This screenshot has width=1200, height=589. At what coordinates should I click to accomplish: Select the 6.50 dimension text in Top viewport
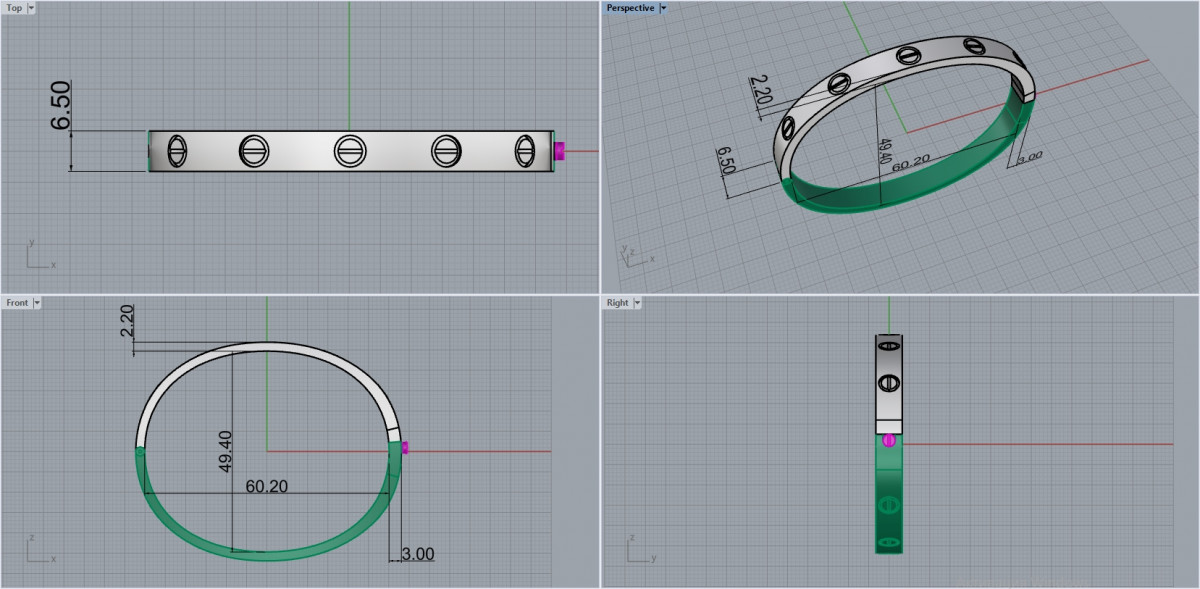(61, 108)
